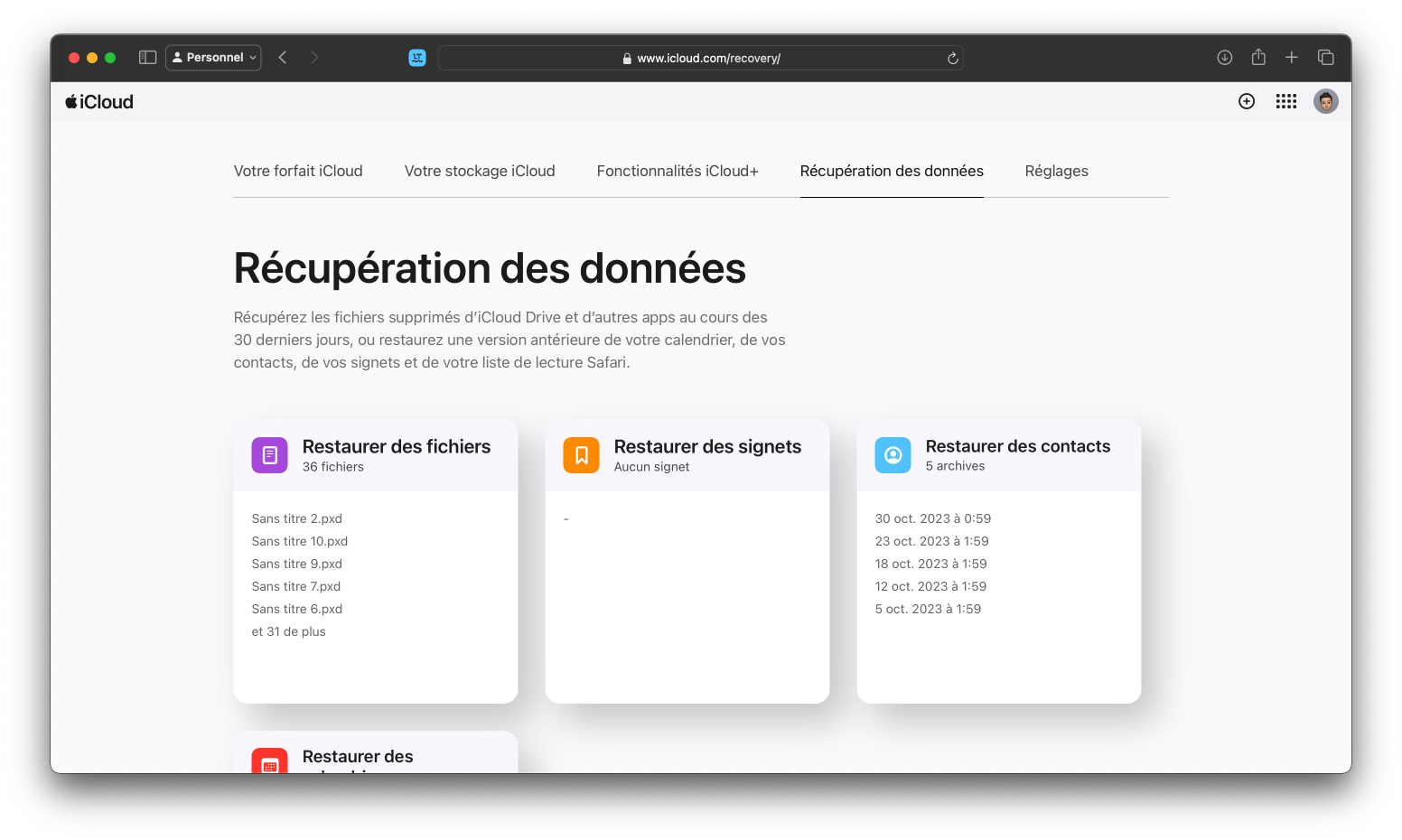Open the account avatar menu
Viewport: 1402px width, 840px height.
coord(1326,101)
